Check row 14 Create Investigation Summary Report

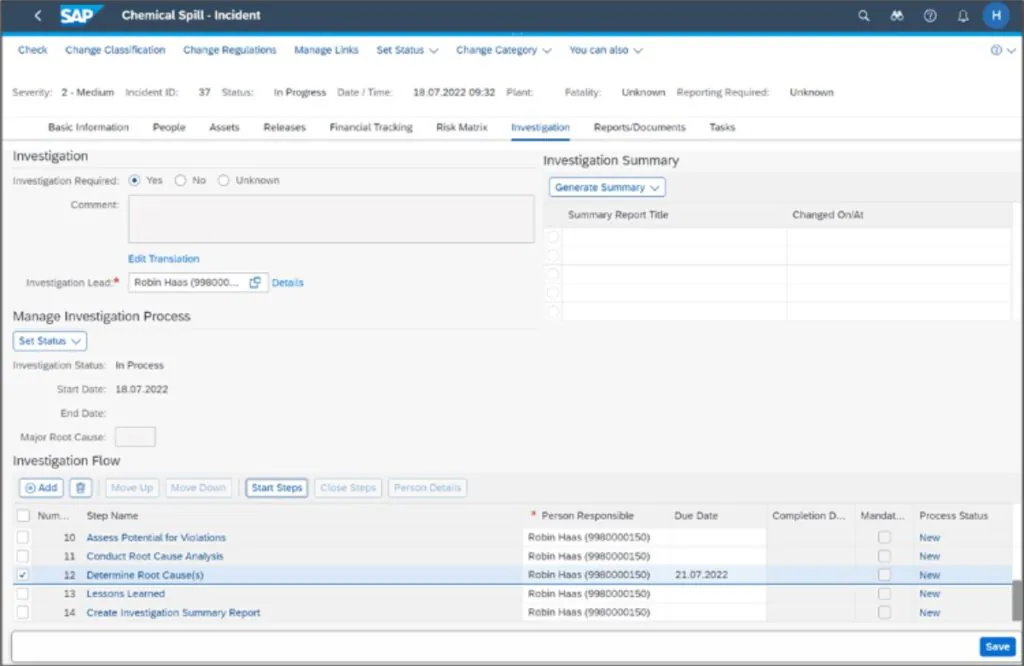[23, 612]
